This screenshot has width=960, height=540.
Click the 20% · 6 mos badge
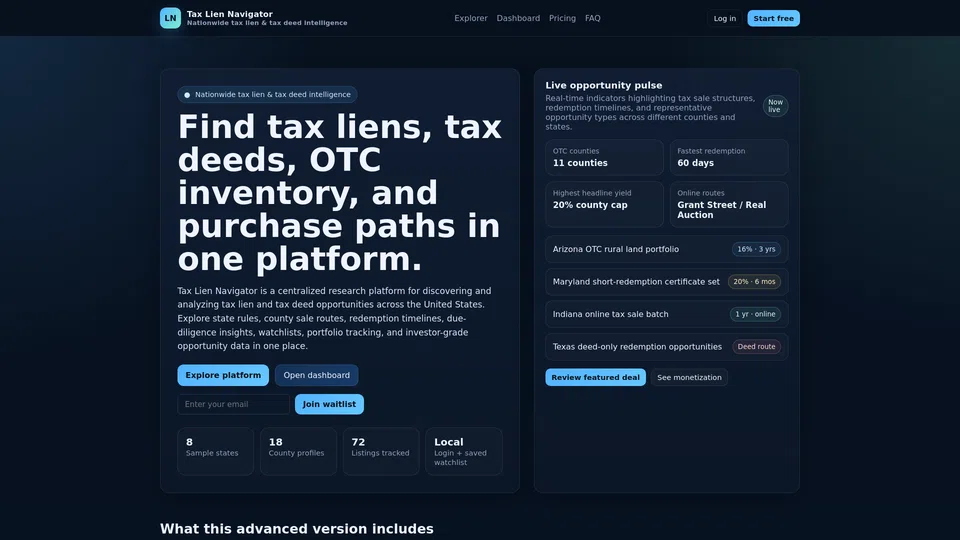pos(754,282)
